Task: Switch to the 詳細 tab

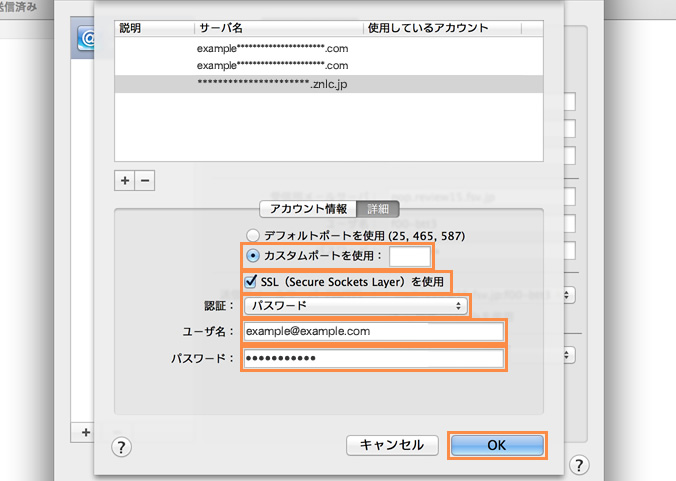Action: (x=378, y=209)
